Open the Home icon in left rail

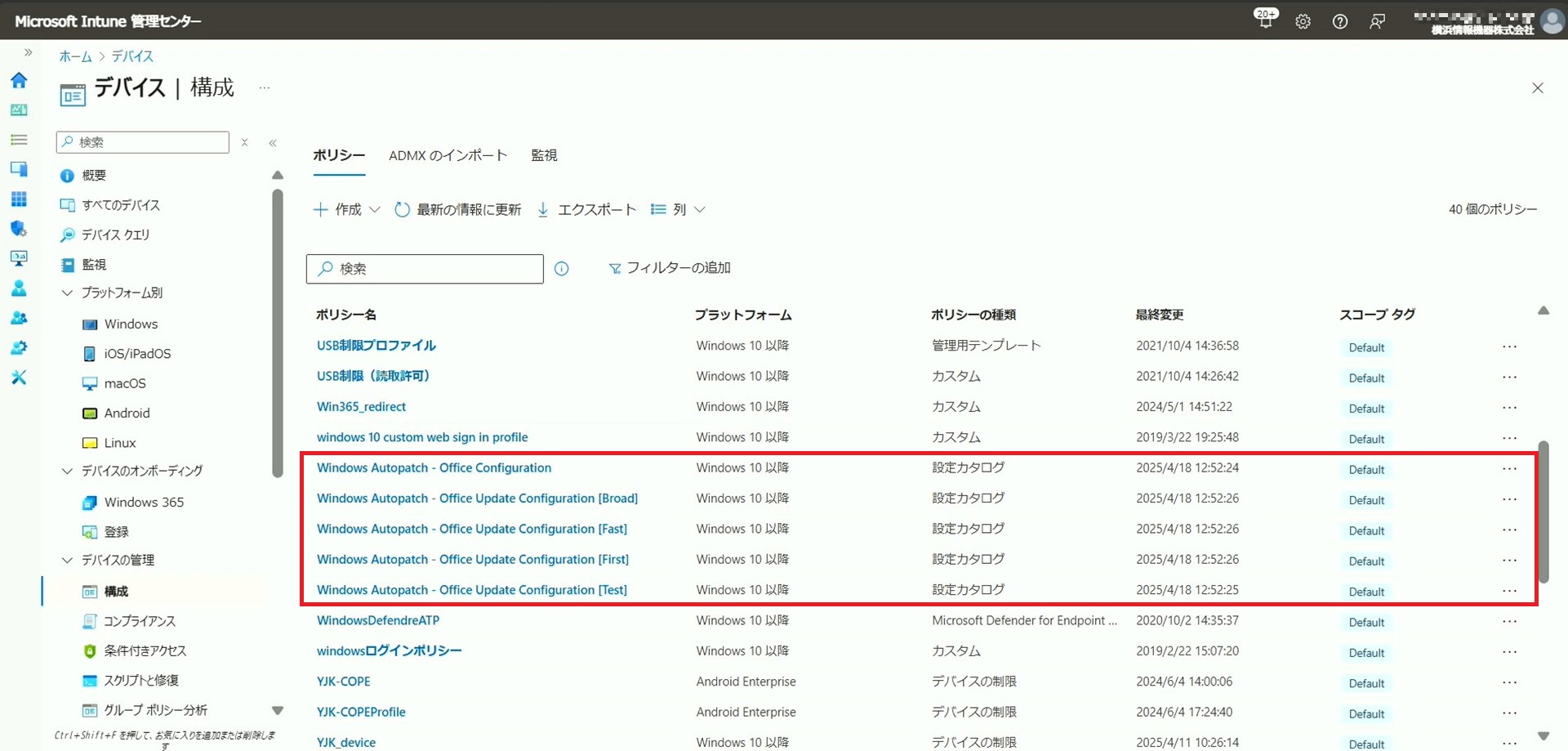(x=19, y=80)
